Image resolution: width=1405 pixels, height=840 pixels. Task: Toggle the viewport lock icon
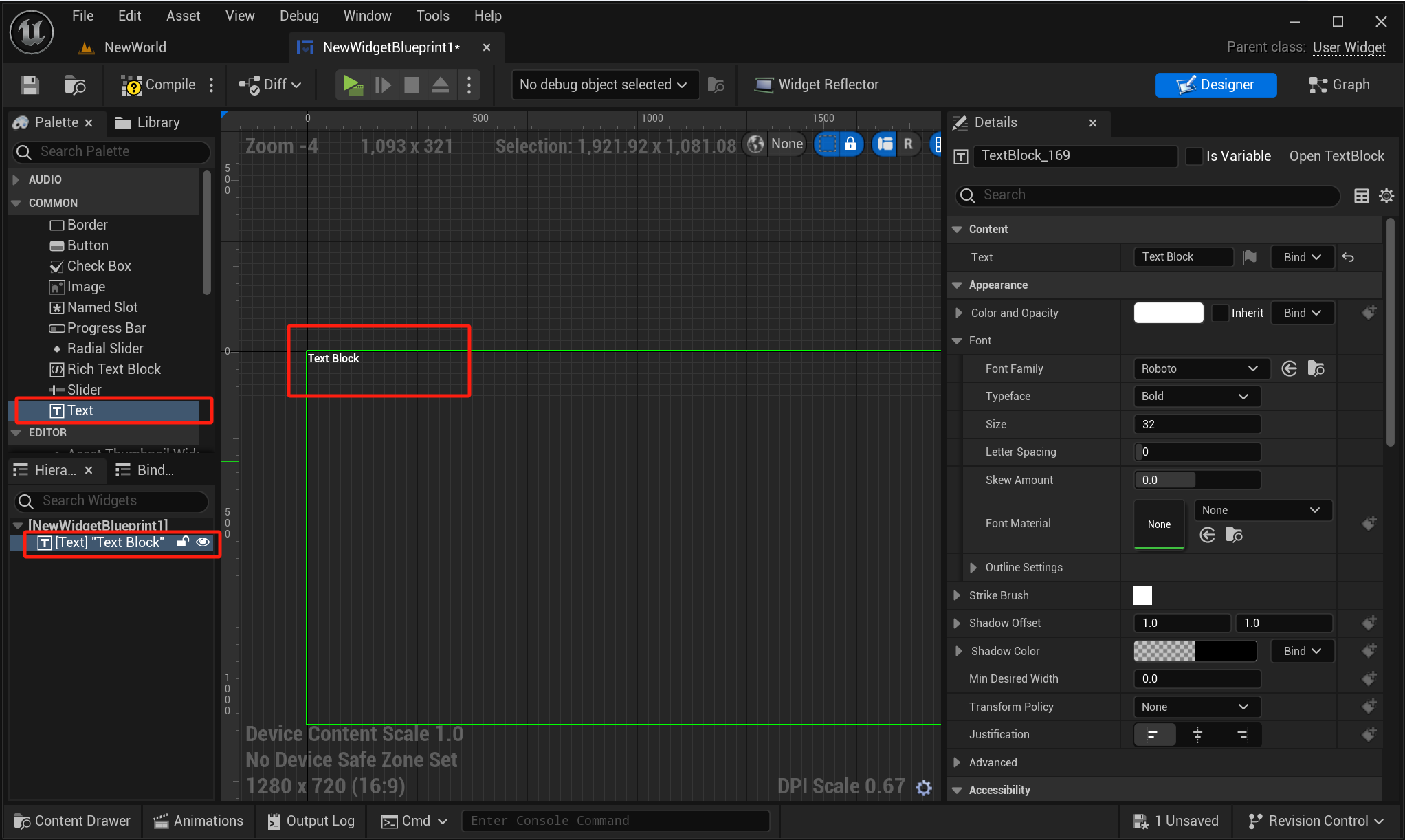851,144
